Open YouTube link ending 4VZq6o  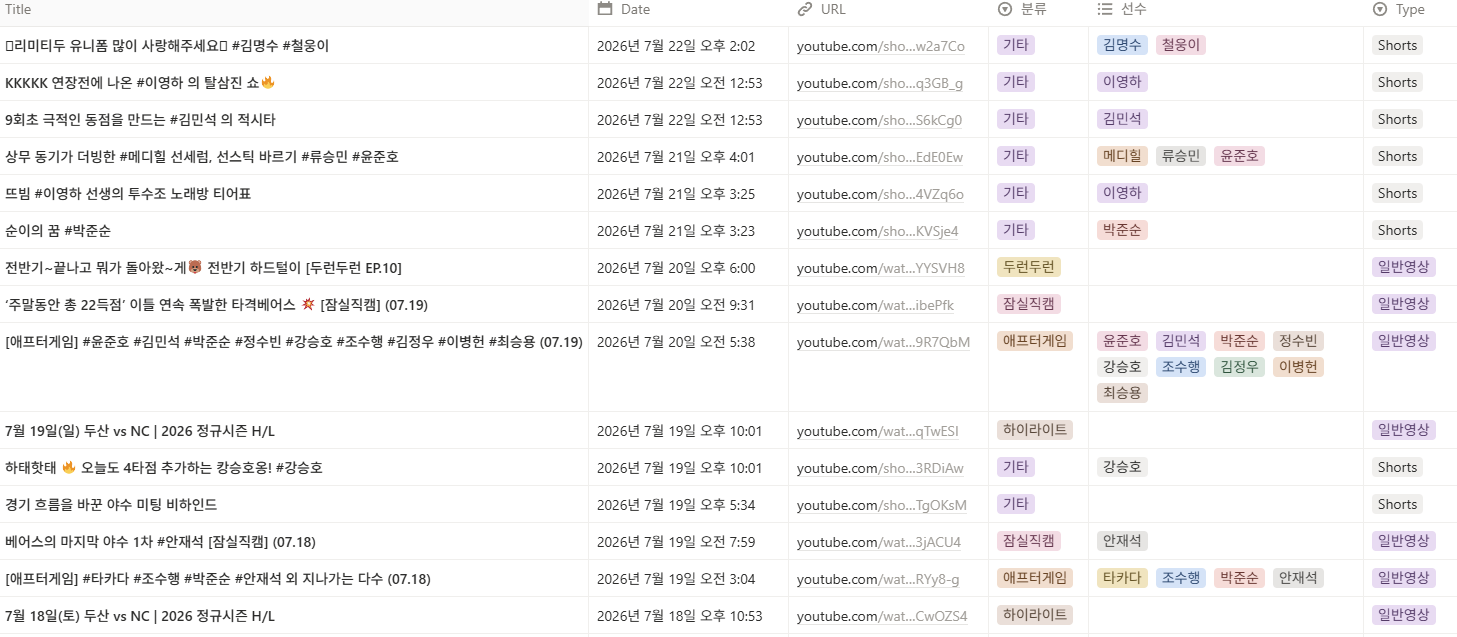[x=880, y=194]
